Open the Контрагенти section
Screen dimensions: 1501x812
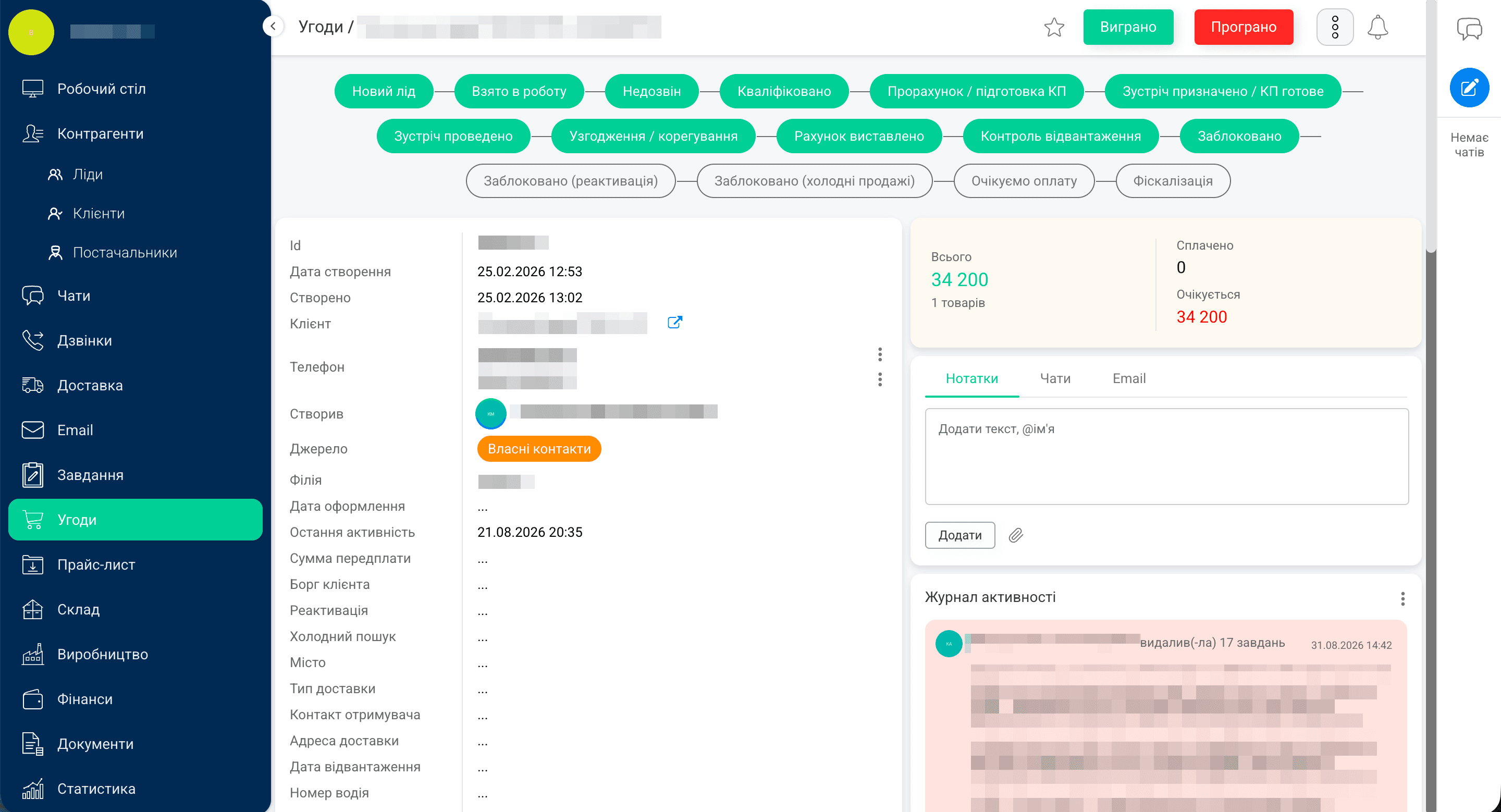[135, 133]
